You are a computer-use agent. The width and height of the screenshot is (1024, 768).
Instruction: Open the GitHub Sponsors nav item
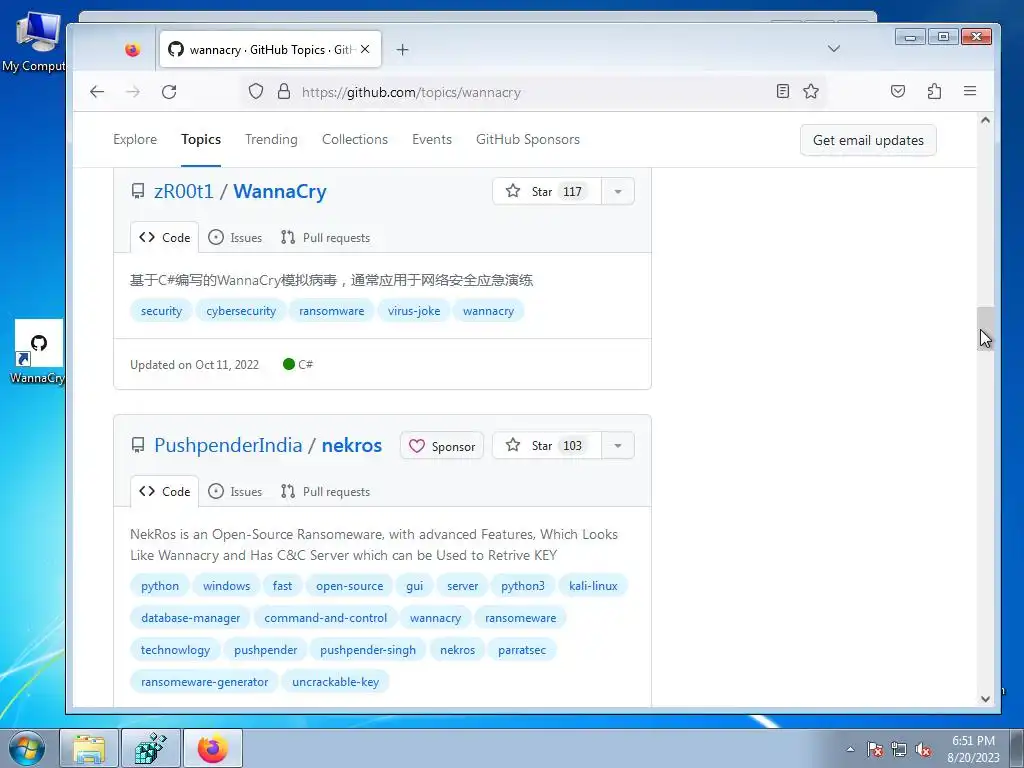[x=528, y=140]
